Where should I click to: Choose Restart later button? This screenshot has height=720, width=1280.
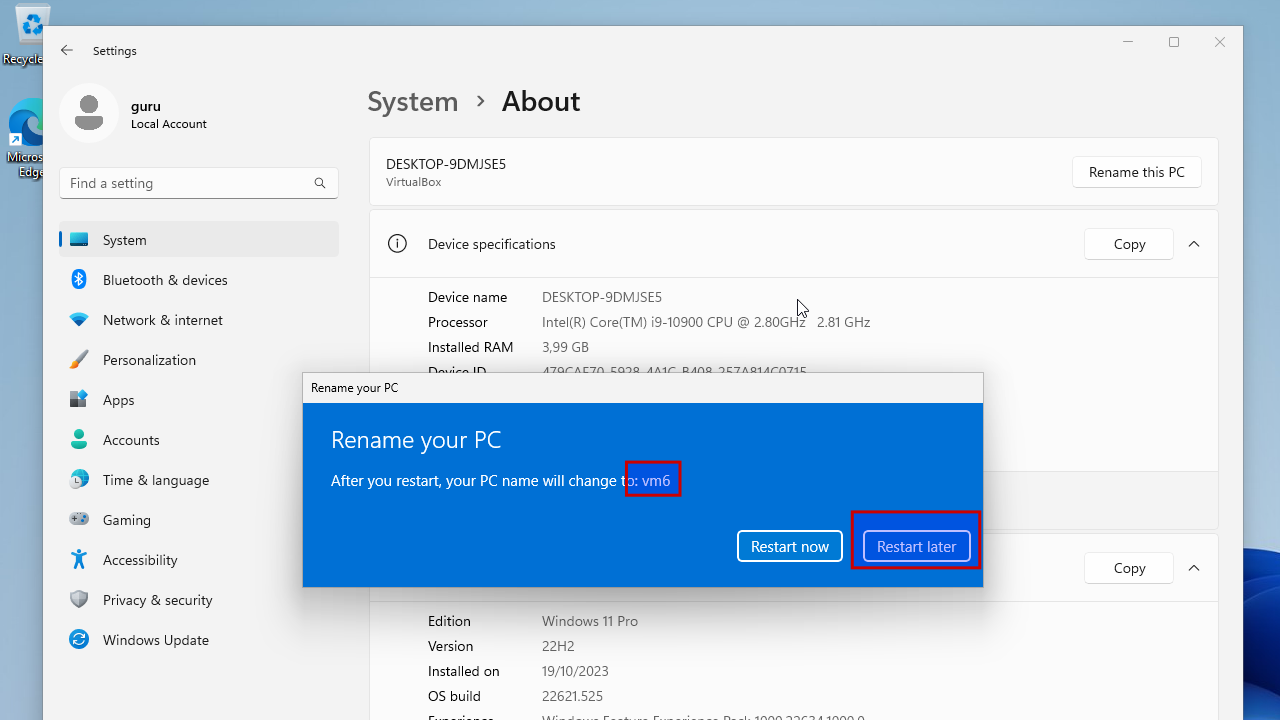(916, 546)
